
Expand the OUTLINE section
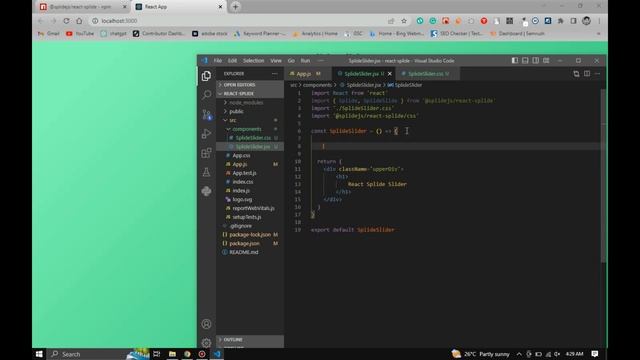coord(250,340)
